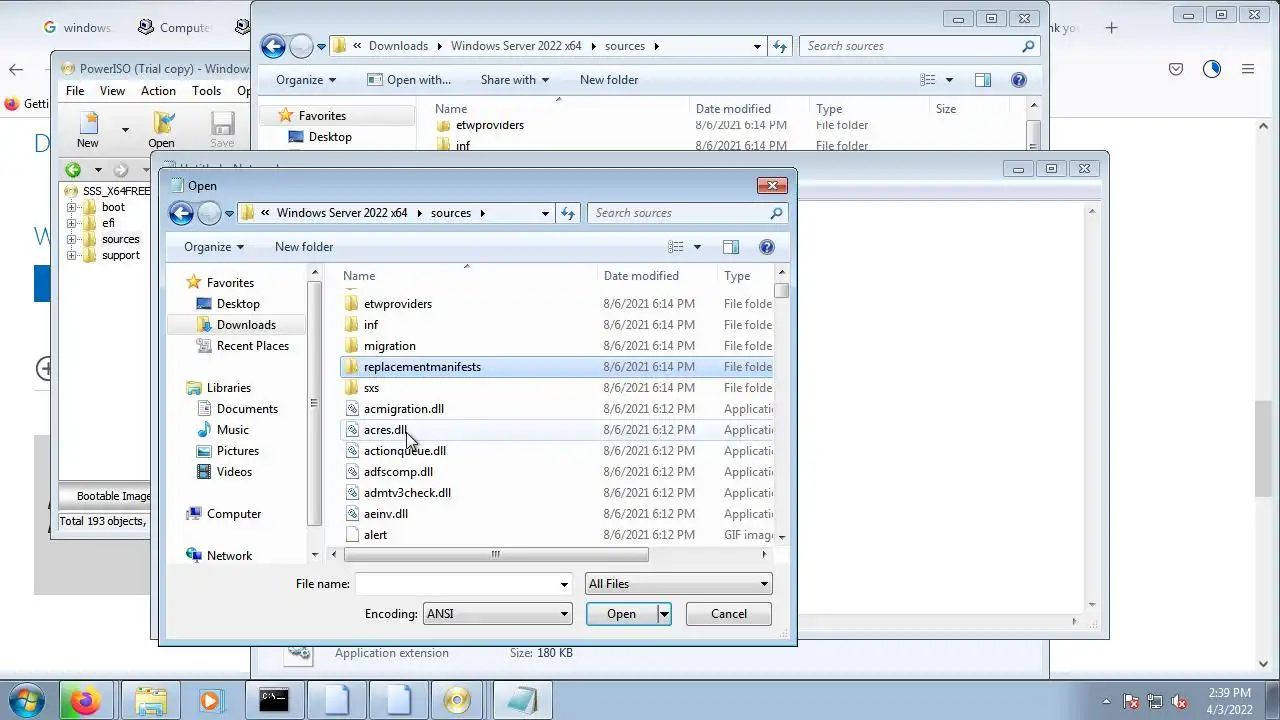Select Downloads in Open dialog sidebar
The height and width of the screenshot is (720, 1280).
pos(246,325)
